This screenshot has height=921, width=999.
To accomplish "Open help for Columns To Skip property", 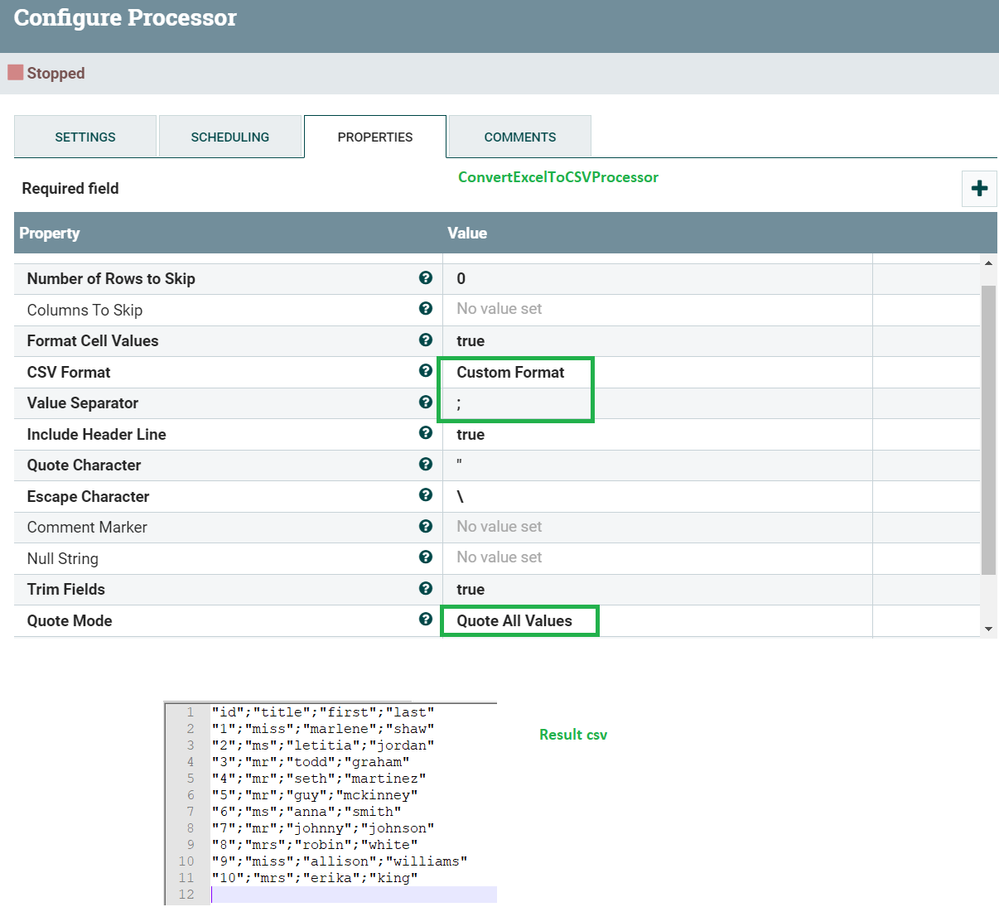I will pos(426,309).
